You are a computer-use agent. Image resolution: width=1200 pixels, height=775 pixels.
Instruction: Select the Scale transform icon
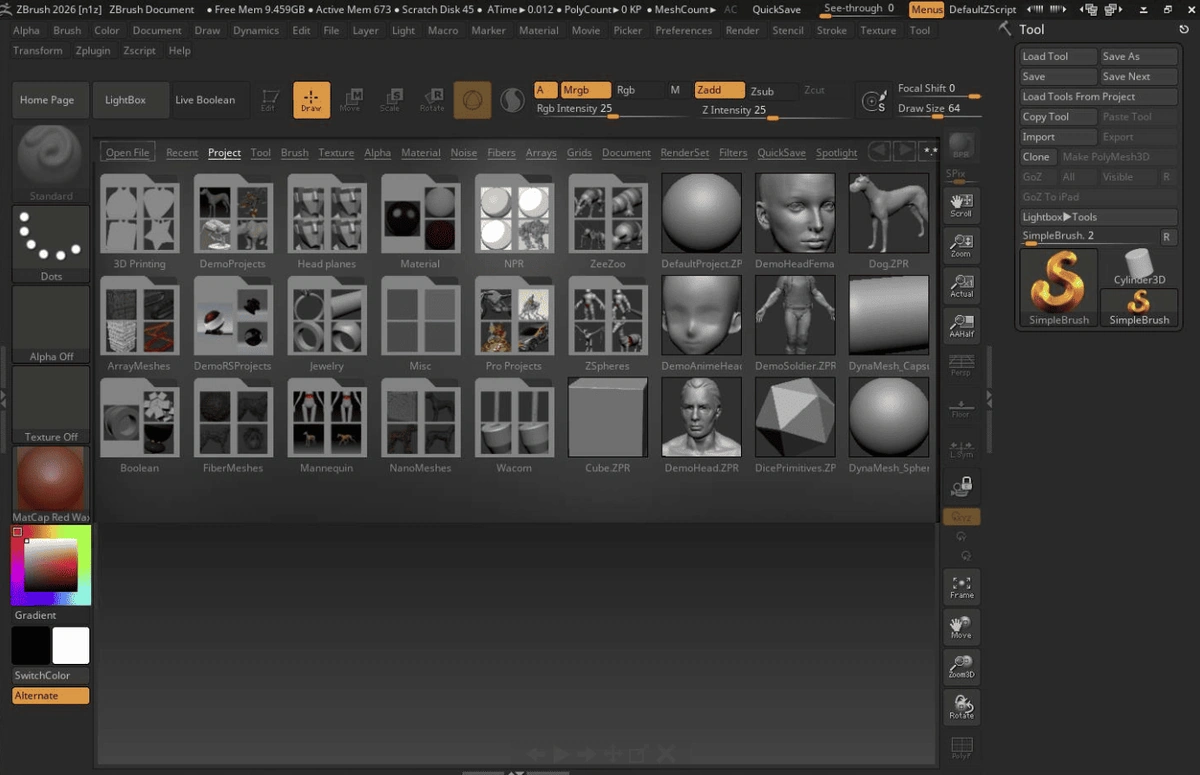pos(391,100)
